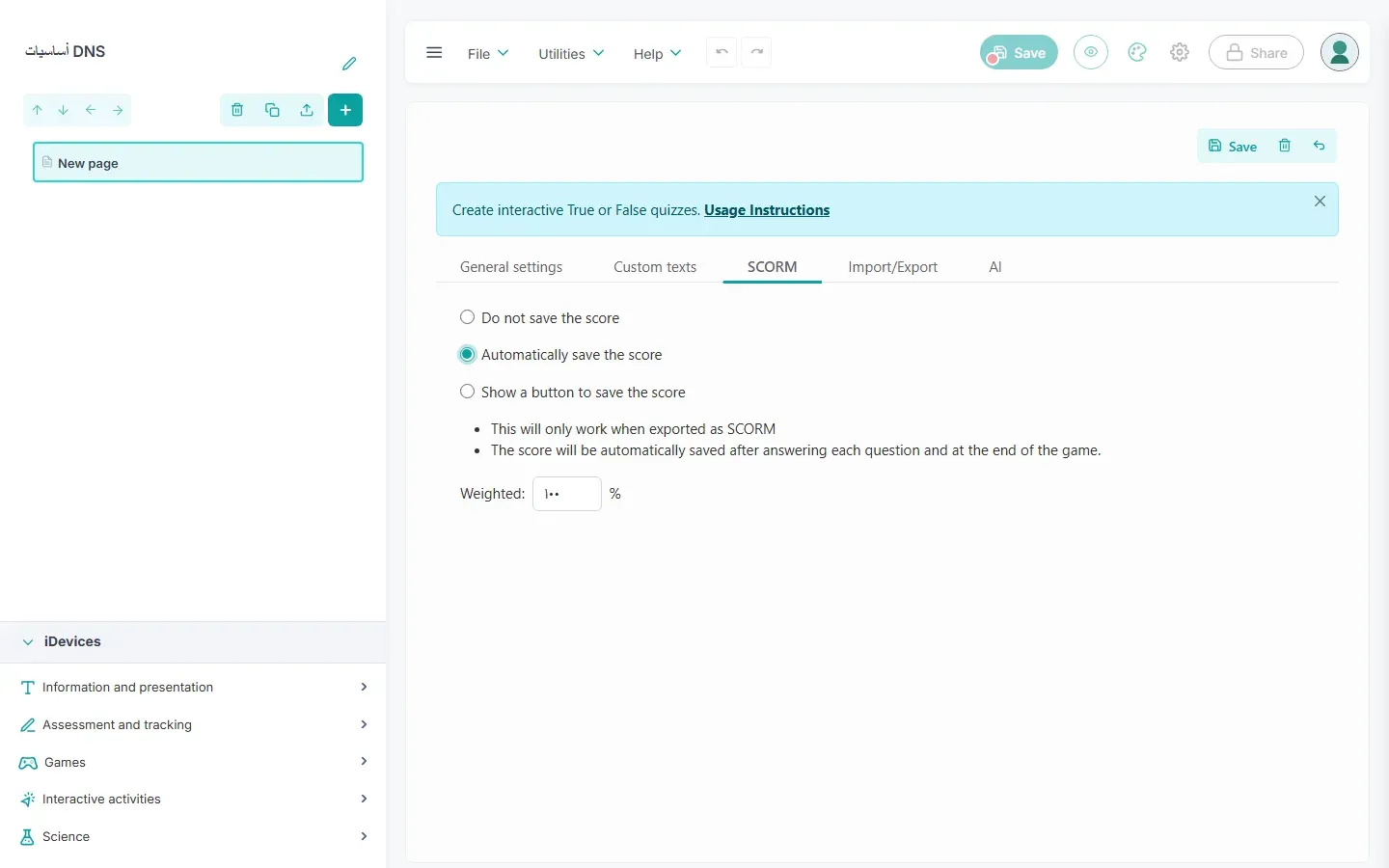Image resolution: width=1389 pixels, height=868 pixels.
Task: Move page down with the down arrow
Action: point(63,110)
